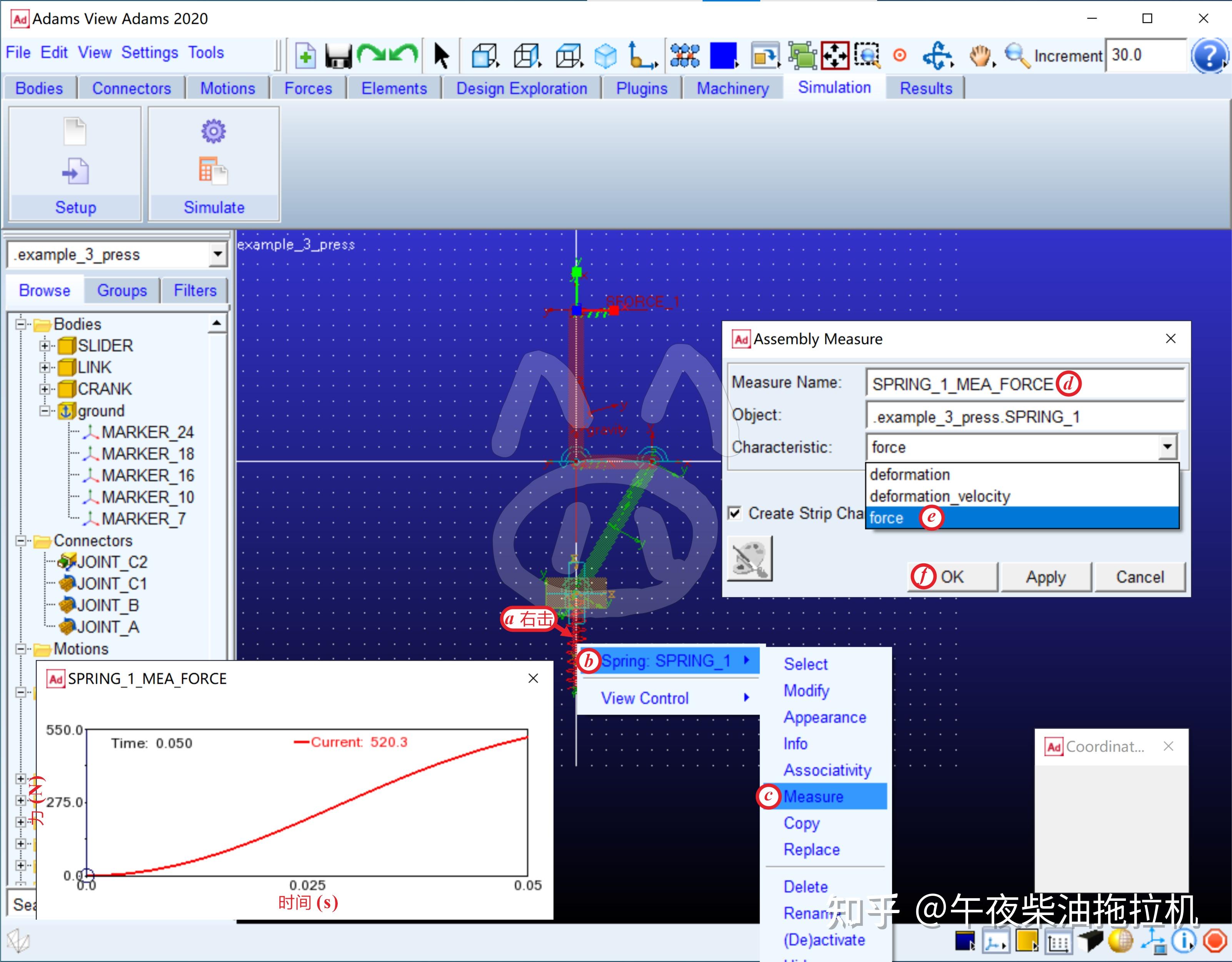Click Cancel in Assembly Measure dialog
Viewport: 1232px width, 962px height.
1140,577
